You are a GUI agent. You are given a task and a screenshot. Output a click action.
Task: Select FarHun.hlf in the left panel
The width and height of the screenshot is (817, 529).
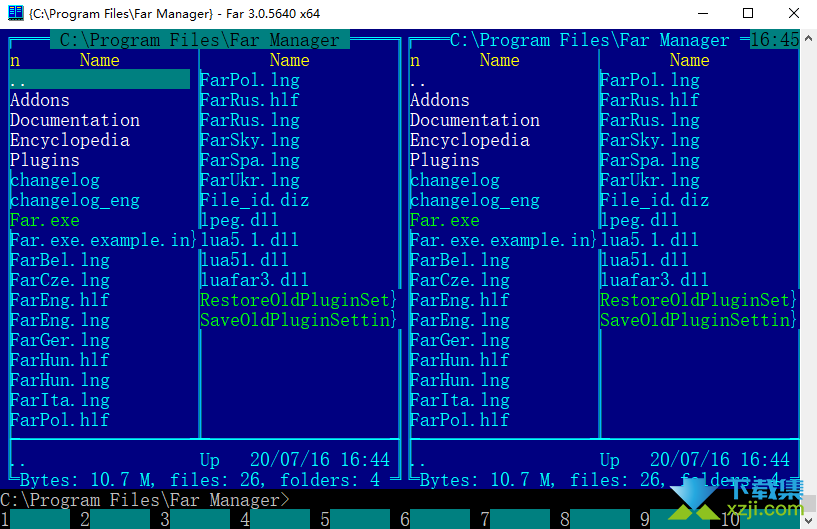pyautogui.click(x=60, y=360)
